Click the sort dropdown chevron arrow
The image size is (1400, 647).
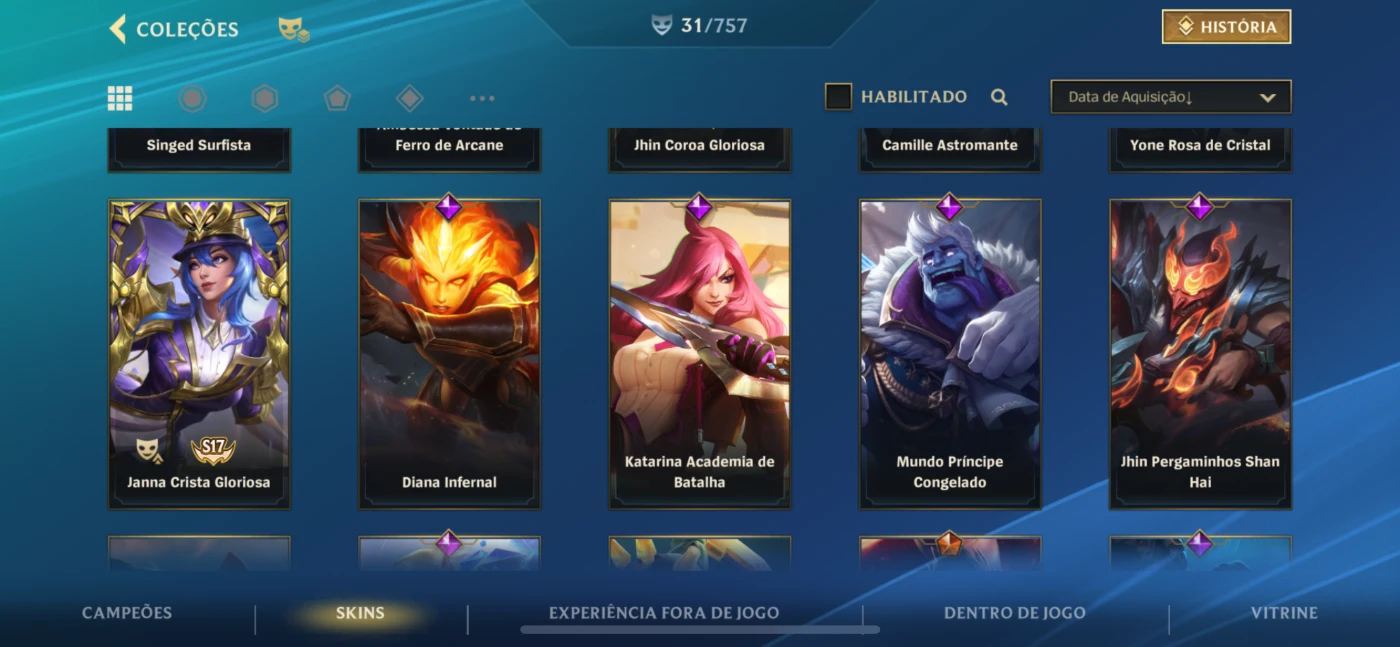[1267, 98]
